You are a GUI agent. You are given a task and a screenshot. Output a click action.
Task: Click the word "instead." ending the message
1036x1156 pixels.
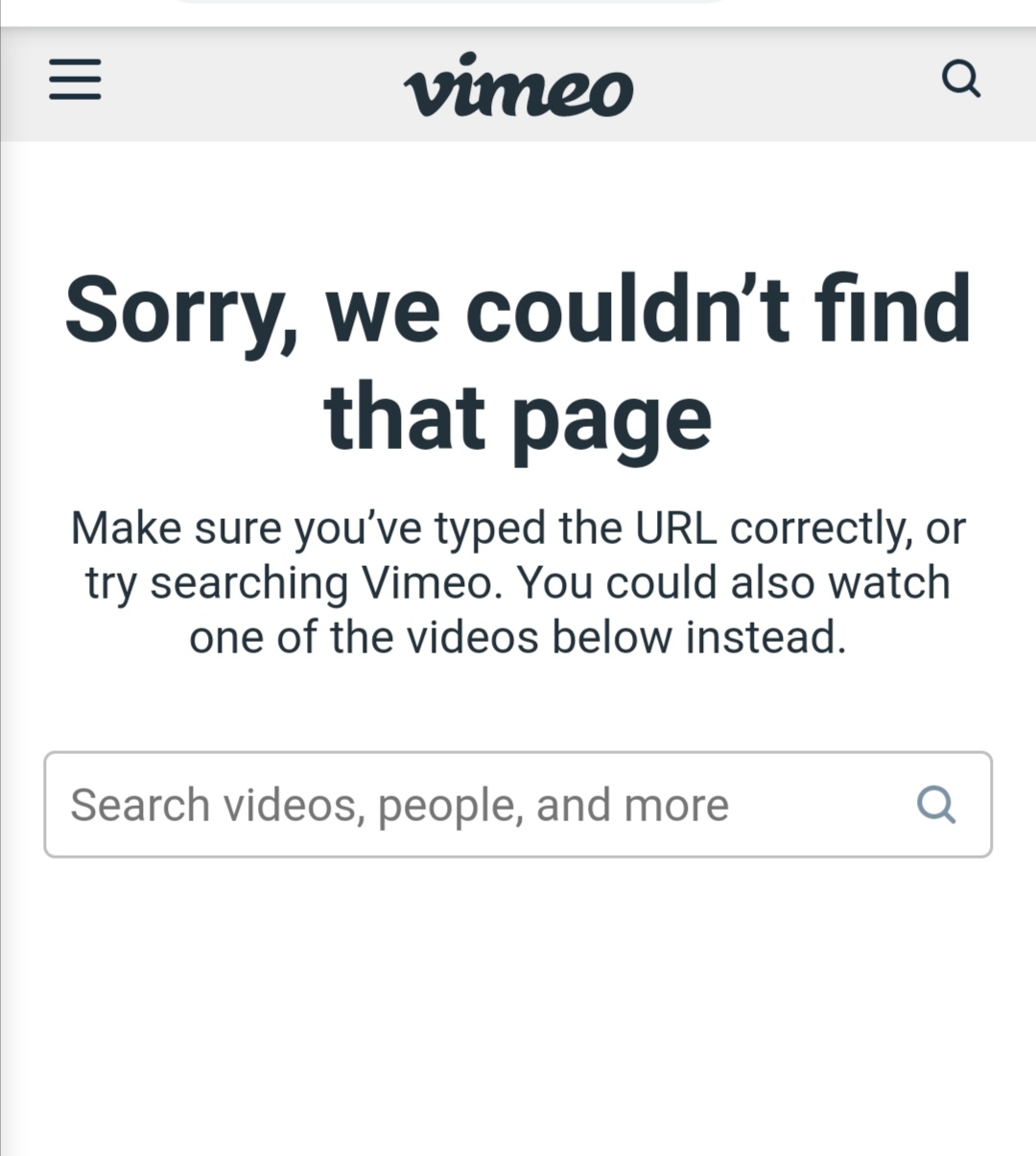click(766, 637)
